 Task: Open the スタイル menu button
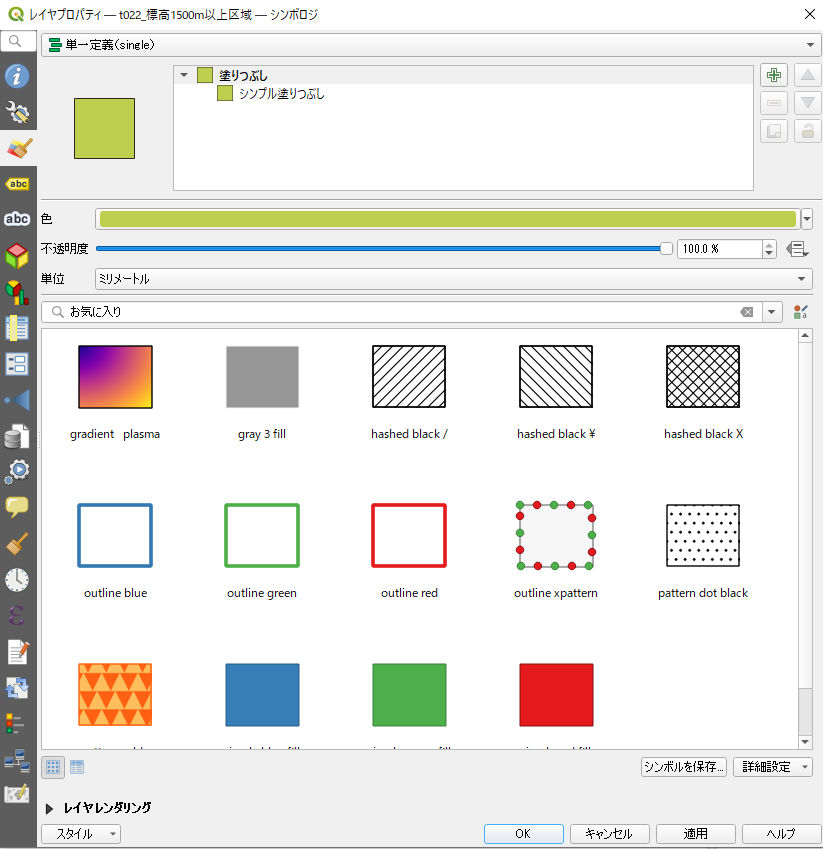coord(81,834)
